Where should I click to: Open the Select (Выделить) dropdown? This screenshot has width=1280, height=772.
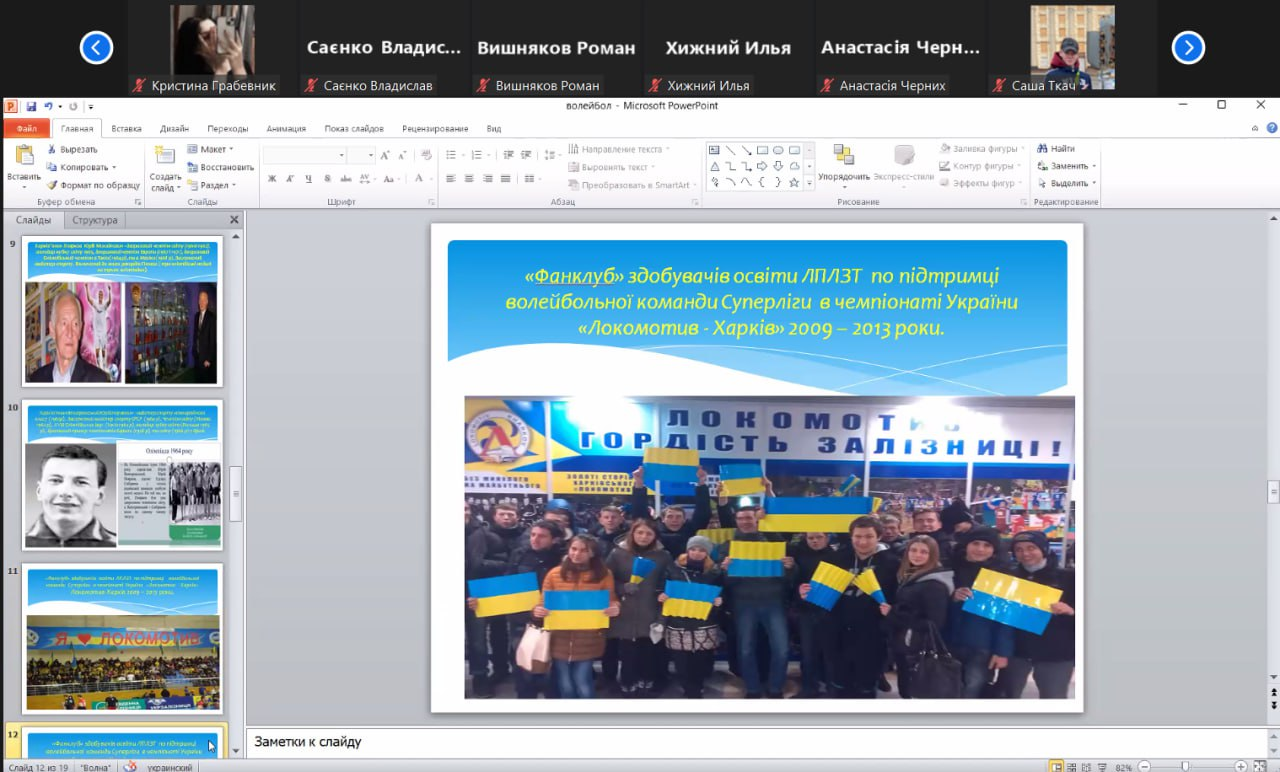[x=1066, y=183]
